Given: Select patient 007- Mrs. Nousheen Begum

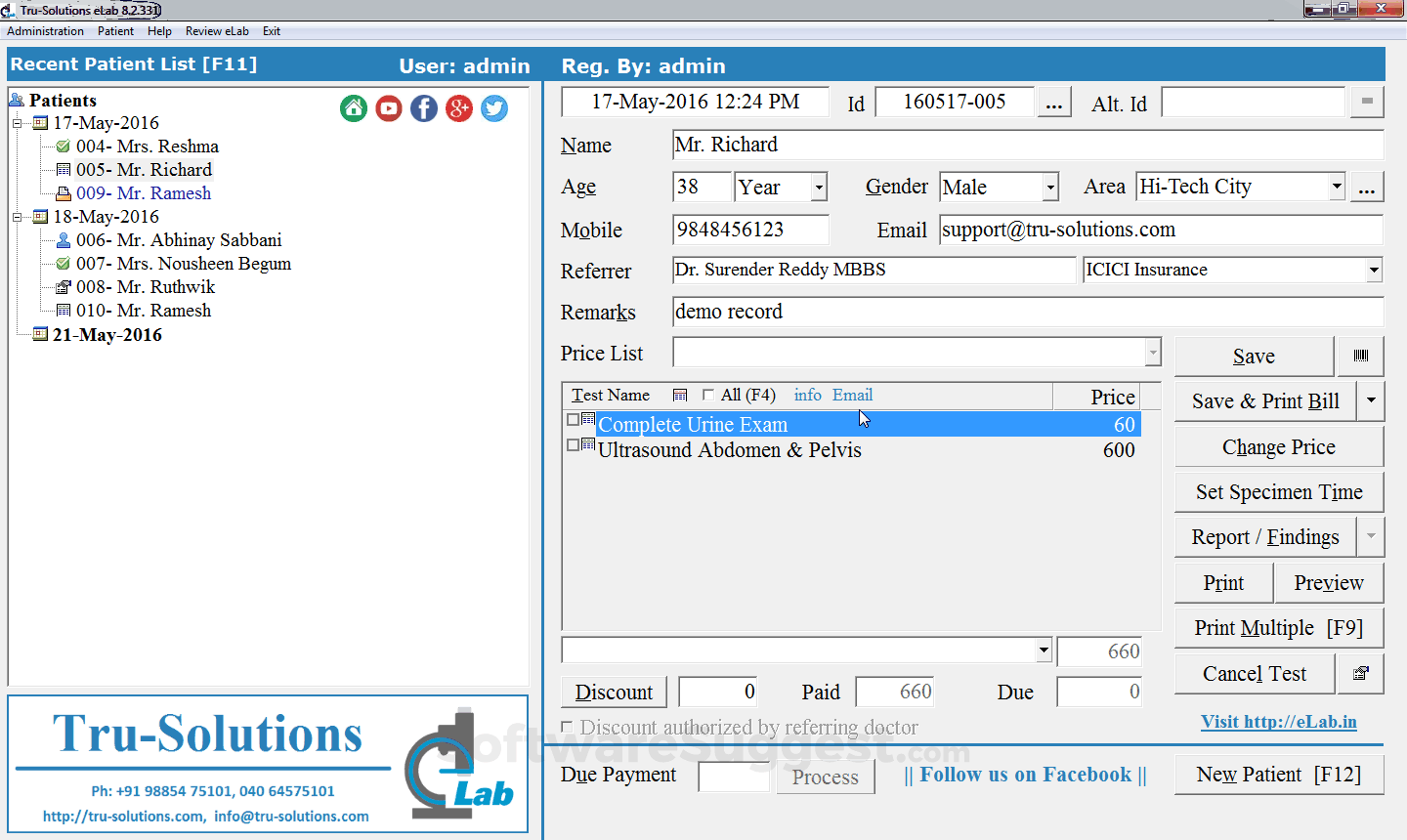Looking at the screenshot, I should pos(184,263).
